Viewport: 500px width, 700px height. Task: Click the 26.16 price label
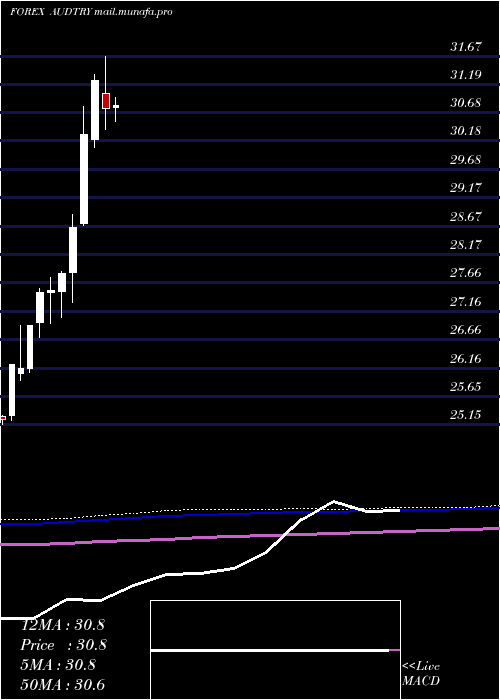click(x=466, y=358)
